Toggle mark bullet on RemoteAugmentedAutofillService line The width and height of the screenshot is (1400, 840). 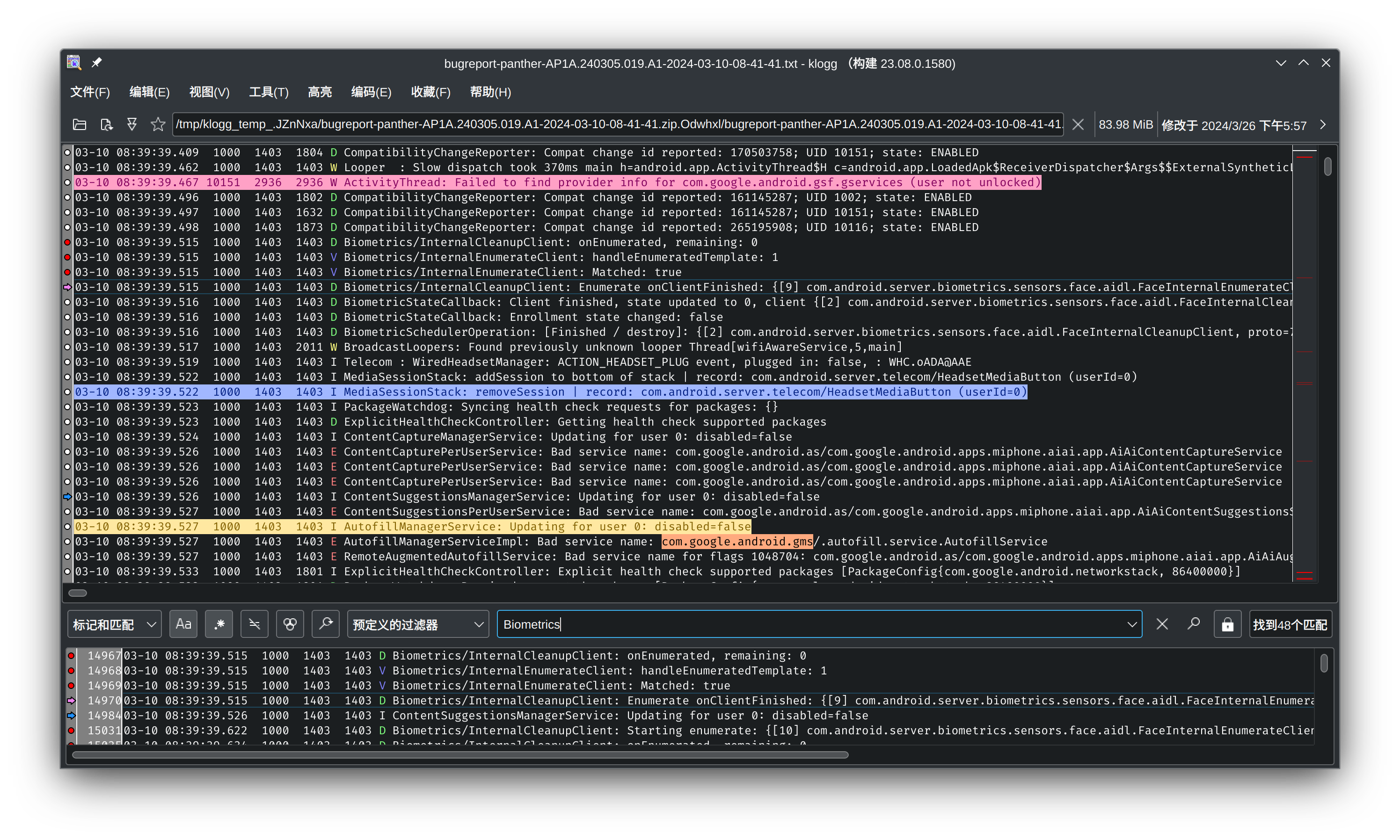pos(67,557)
